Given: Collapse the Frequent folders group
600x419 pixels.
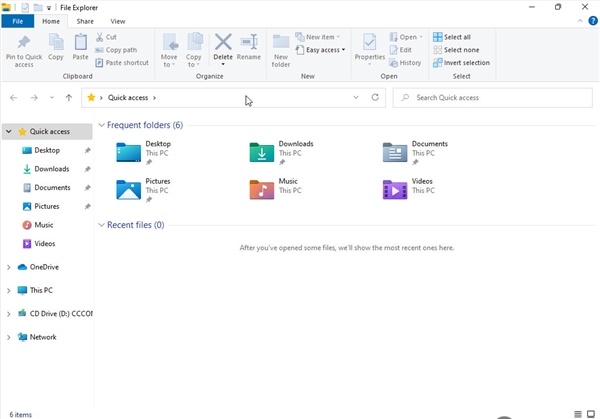Looking at the screenshot, I should click(x=101, y=125).
